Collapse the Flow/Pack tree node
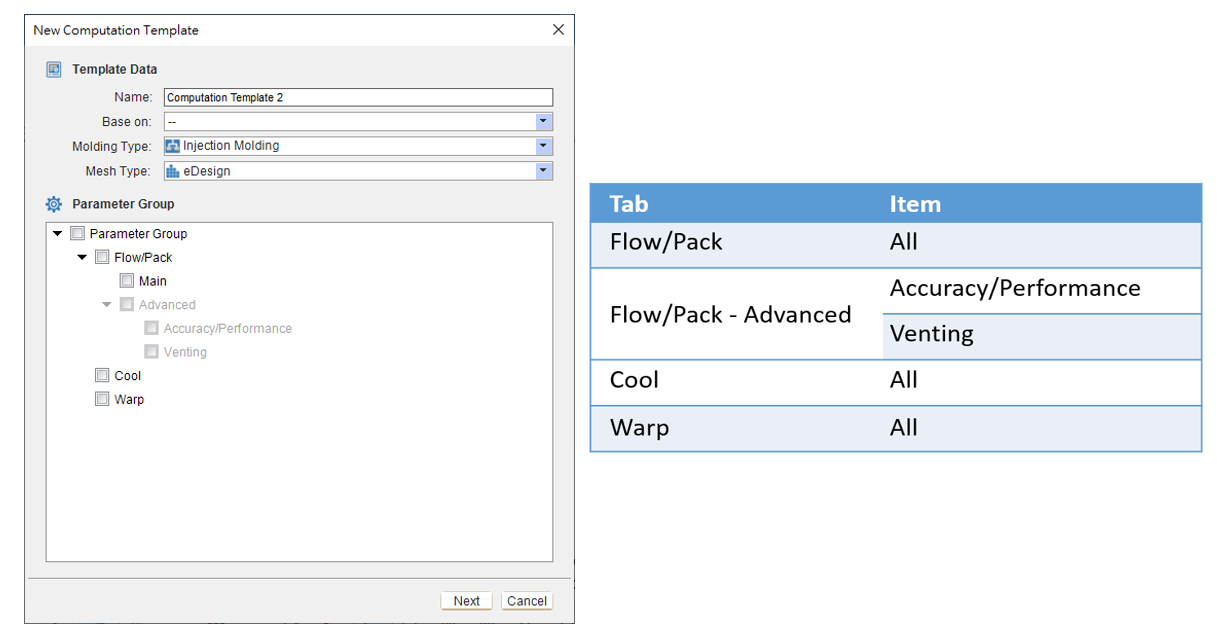Screen dimensions: 1224x639 (x=82, y=257)
